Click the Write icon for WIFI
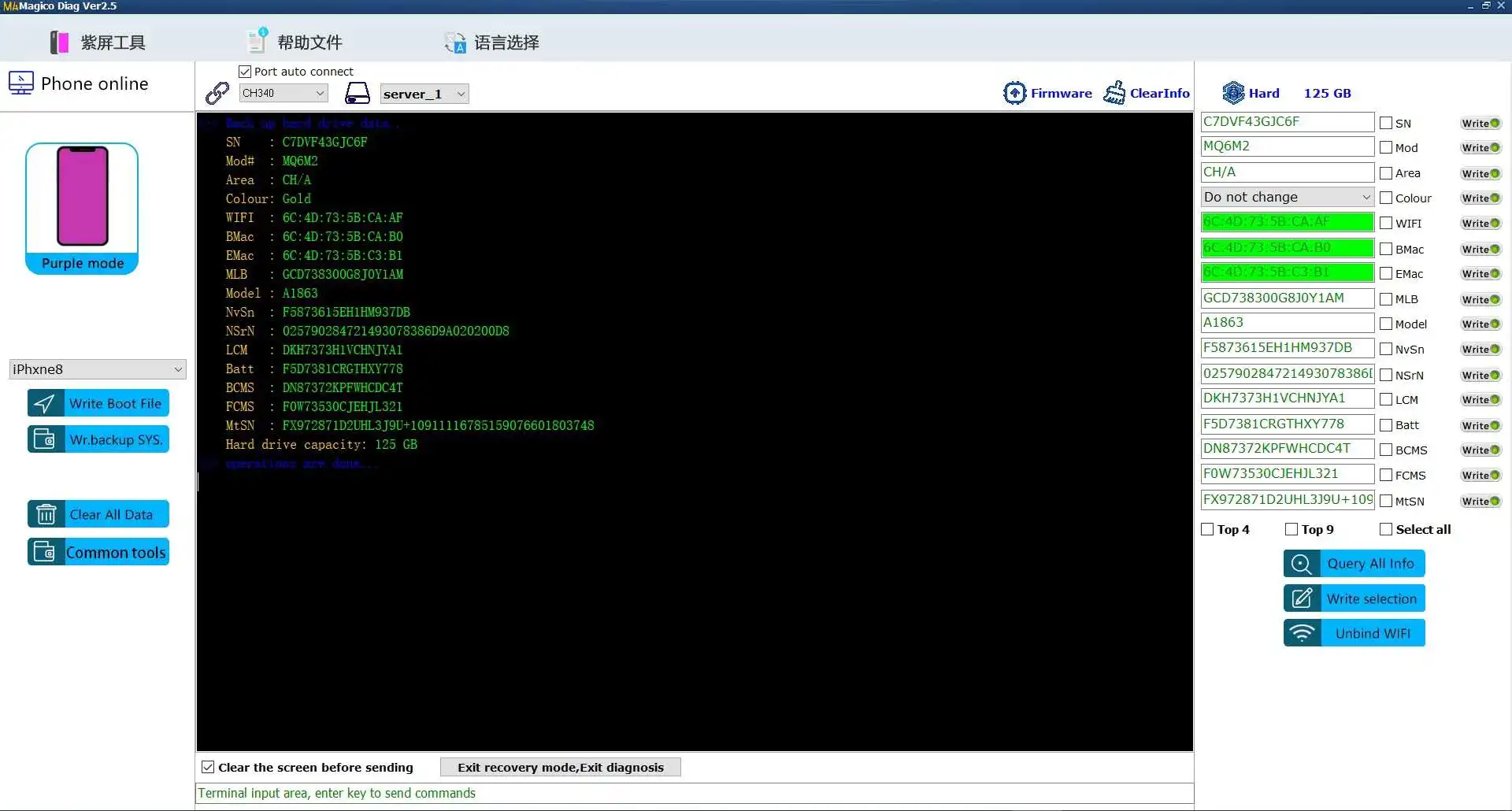This screenshot has height=811, width=1512. point(1480,224)
